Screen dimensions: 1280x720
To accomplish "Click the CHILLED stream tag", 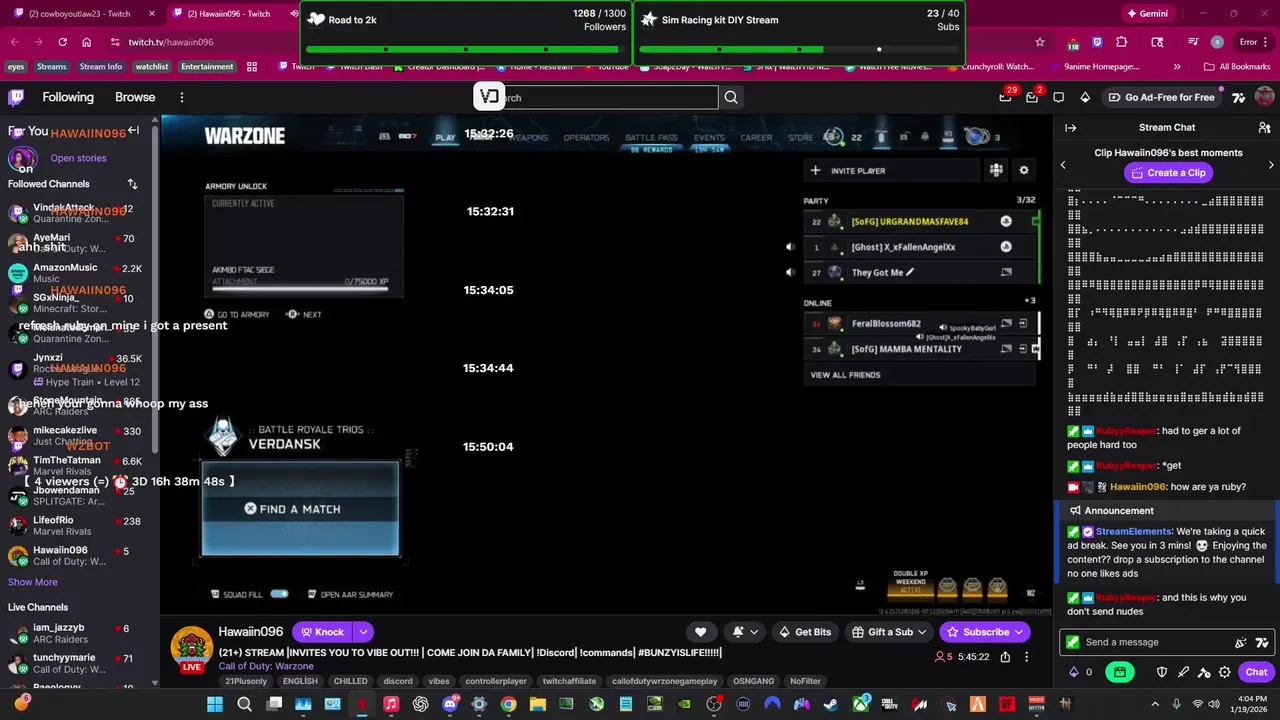I will (350, 681).
